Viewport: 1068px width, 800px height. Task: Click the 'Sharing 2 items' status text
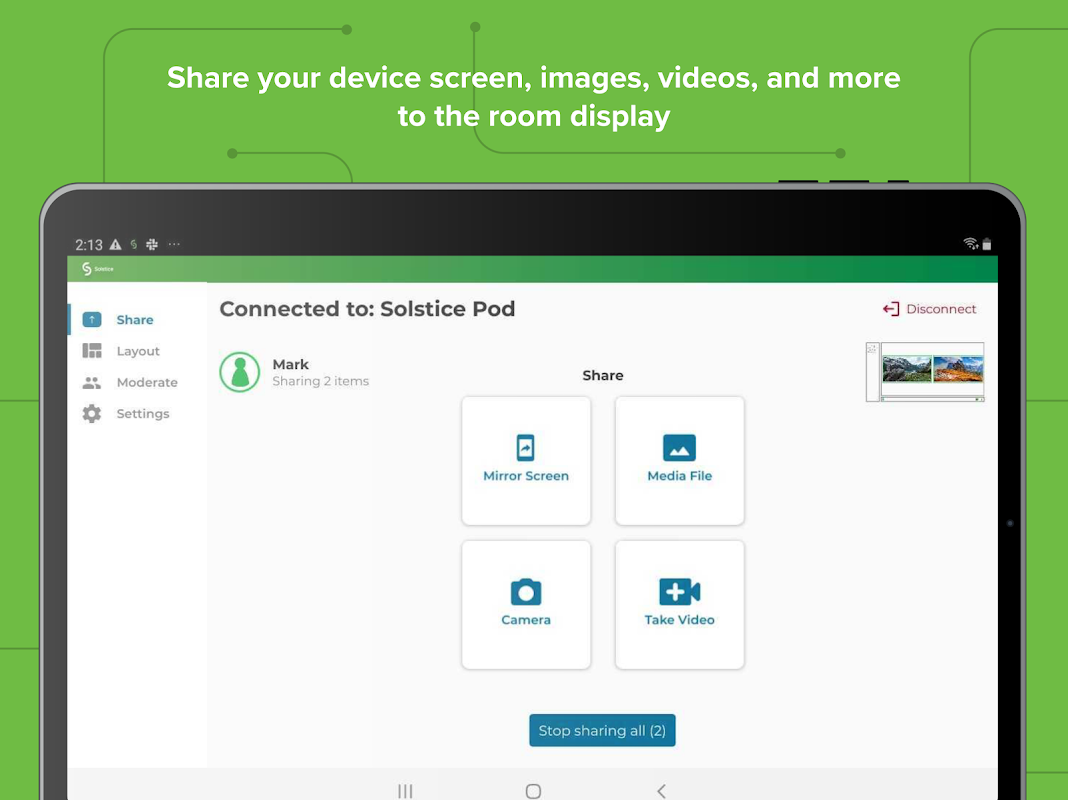pyautogui.click(x=321, y=381)
